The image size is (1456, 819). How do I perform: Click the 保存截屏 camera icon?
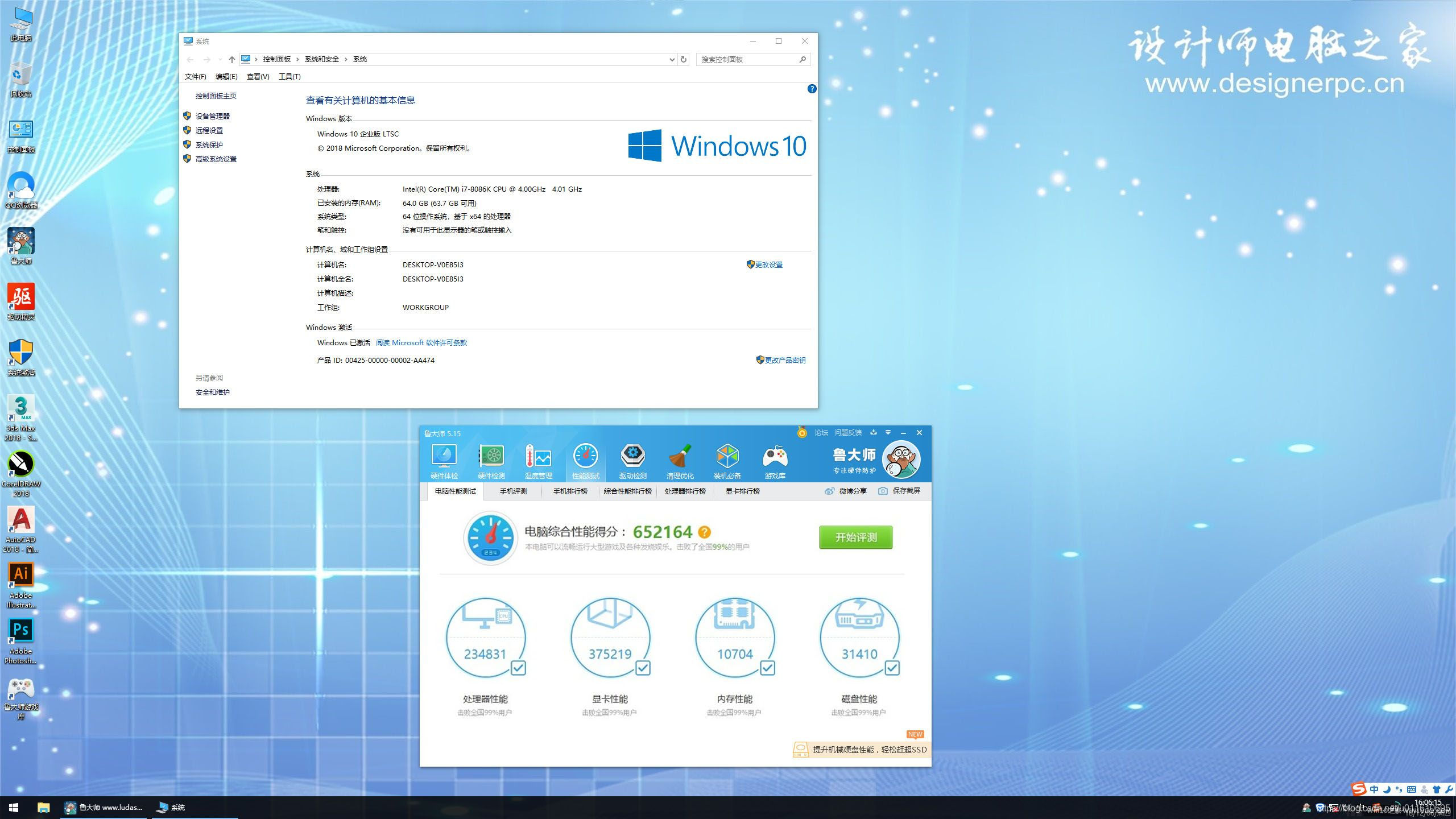click(883, 491)
